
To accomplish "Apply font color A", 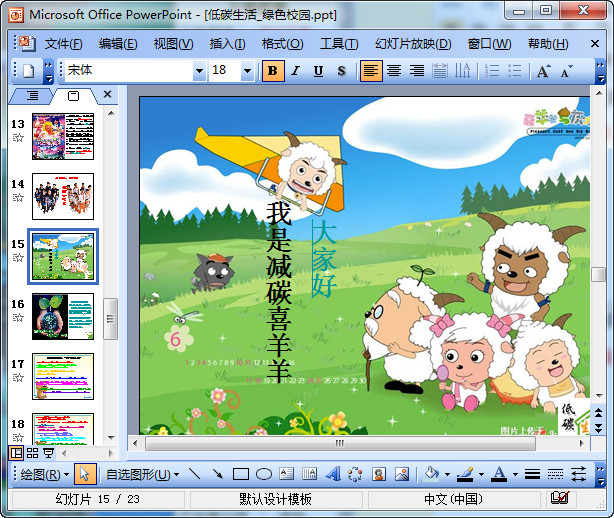I will tap(499, 474).
